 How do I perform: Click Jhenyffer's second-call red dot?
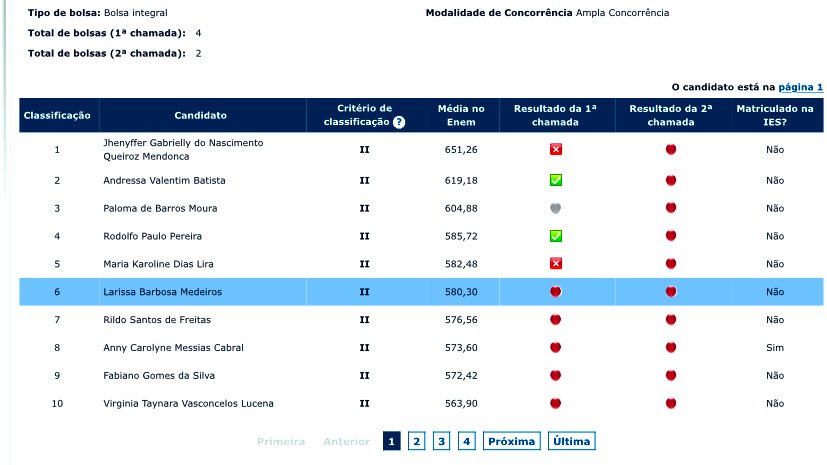[x=671, y=149]
